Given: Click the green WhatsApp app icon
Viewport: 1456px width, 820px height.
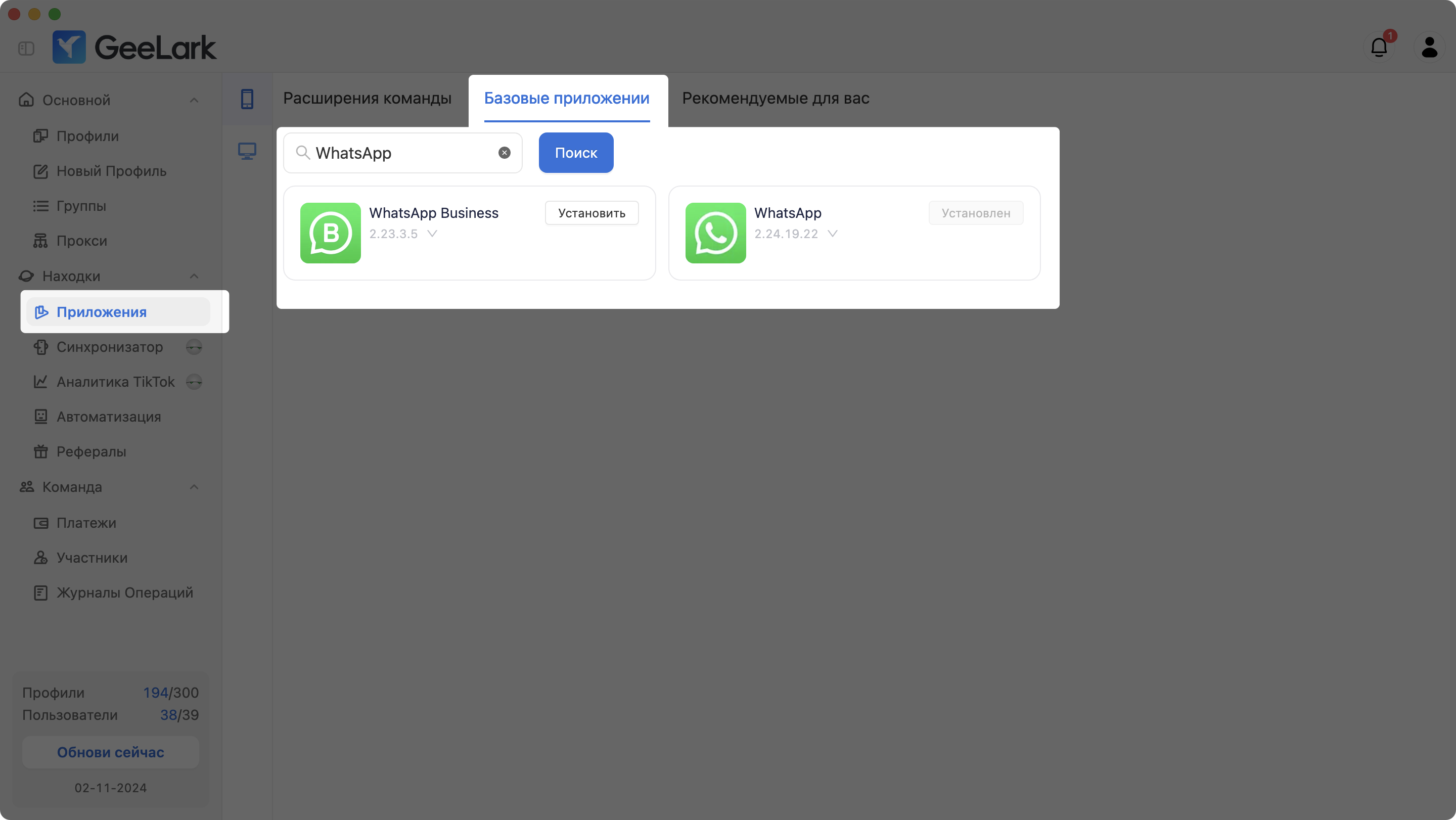Looking at the screenshot, I should (x=715, y=233).
